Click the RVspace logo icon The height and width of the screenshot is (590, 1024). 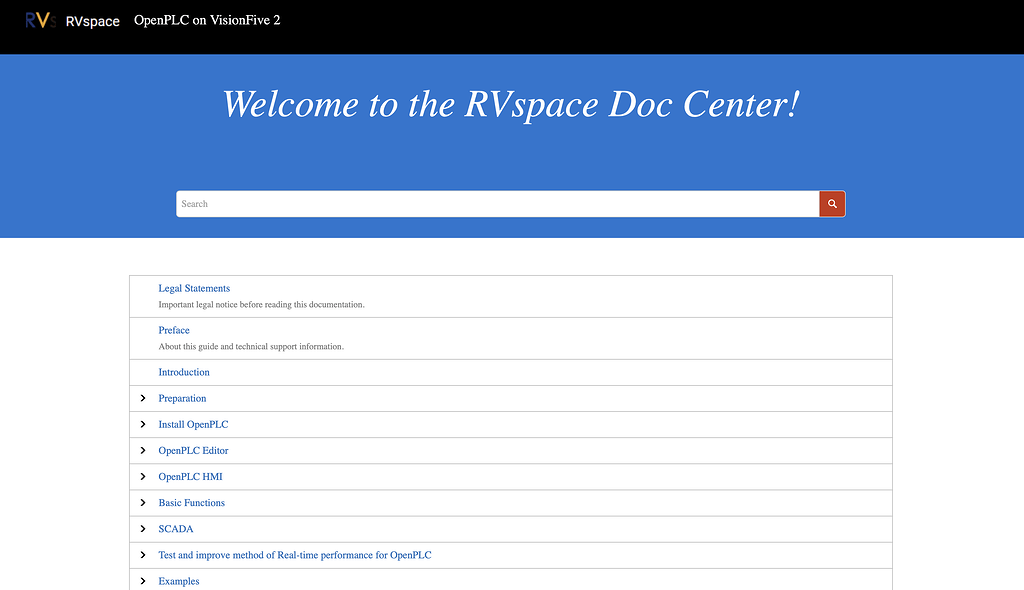tap(40, 20)
